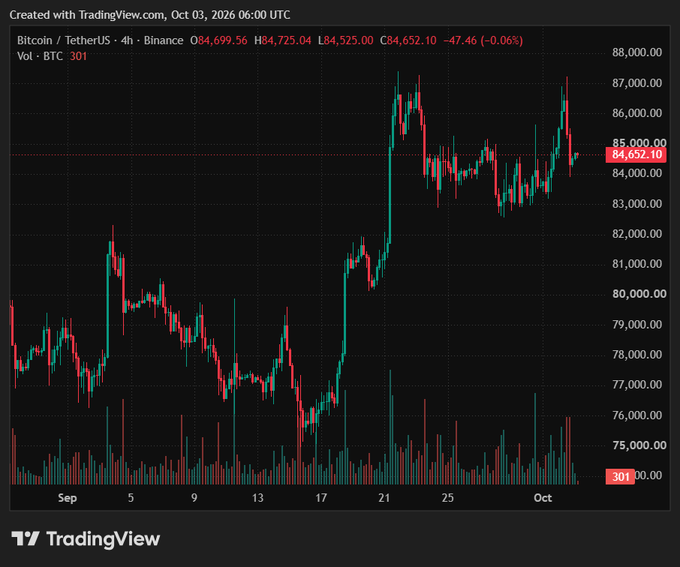
Task: Click the 9 date label on time axis
Action: 194,498
